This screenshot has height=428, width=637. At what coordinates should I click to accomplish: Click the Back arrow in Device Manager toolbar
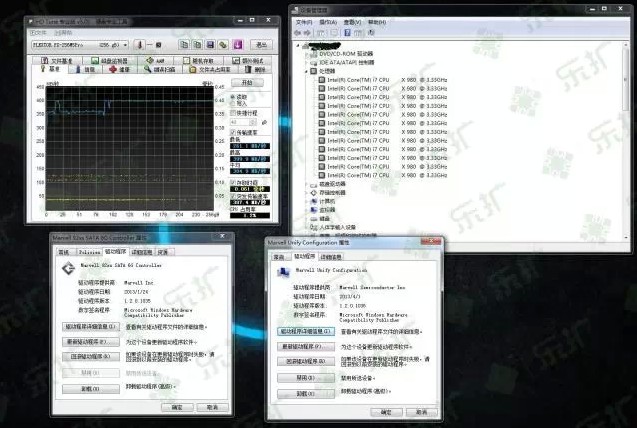click(298, 32)
